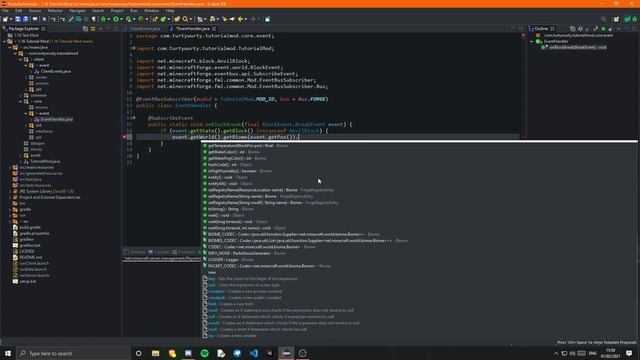Screen dimensions: 640x360
Task: Click the Windows taskbar search box
Action: [x=73, y=353]
